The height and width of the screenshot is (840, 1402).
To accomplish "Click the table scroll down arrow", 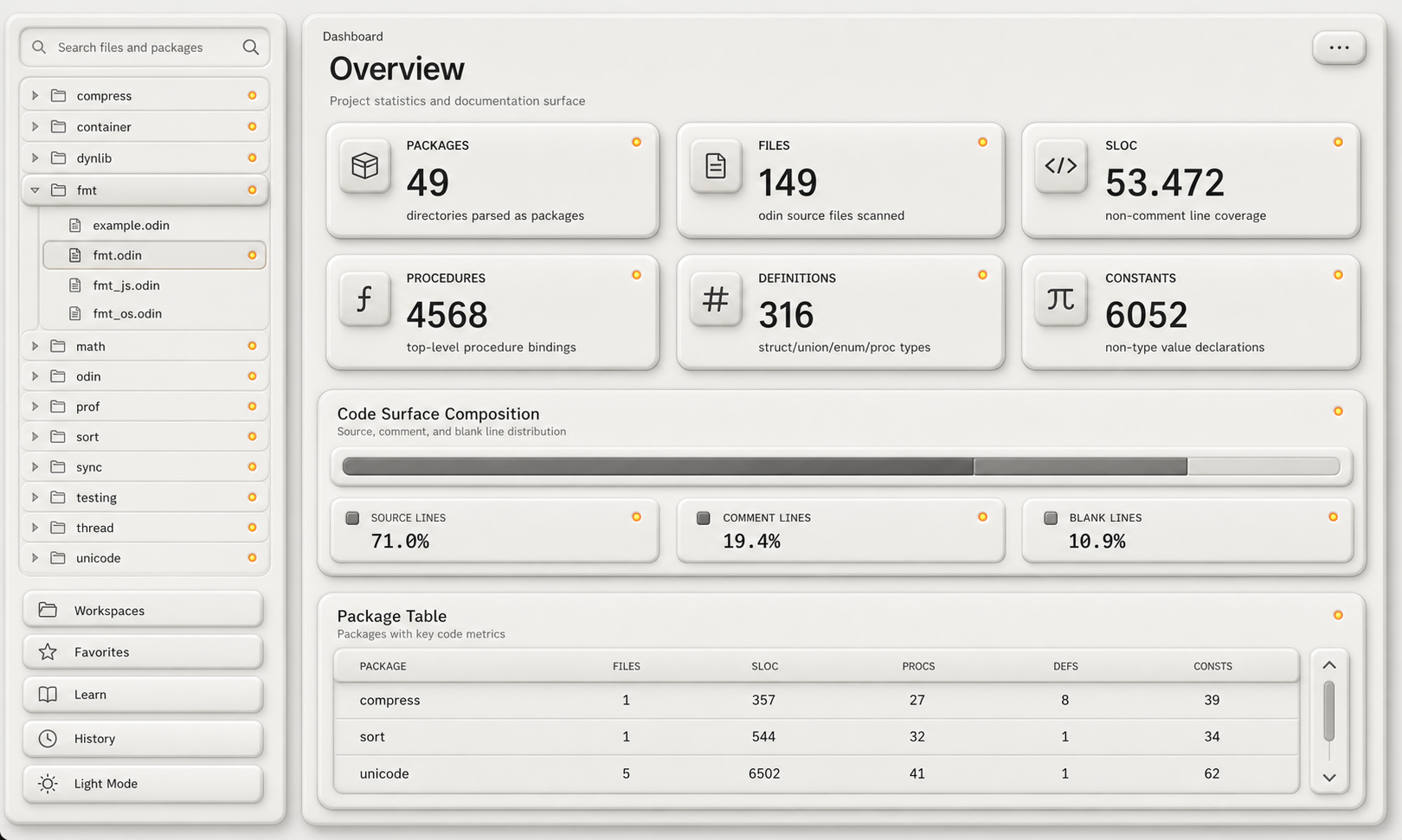I will (x=1329, y=778).
